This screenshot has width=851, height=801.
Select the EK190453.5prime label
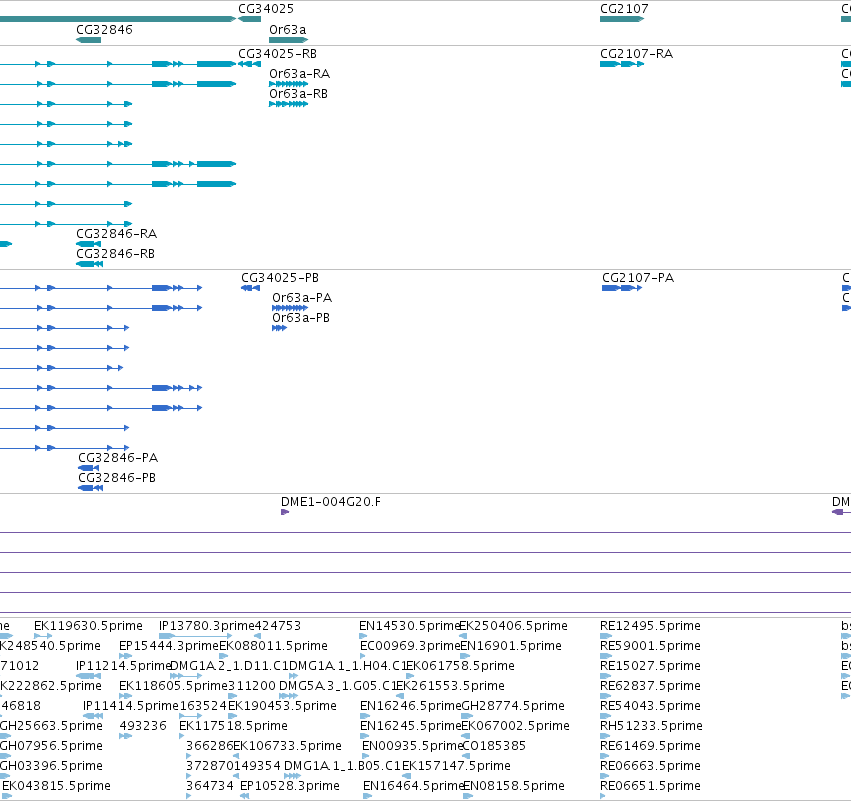(282, 707)
